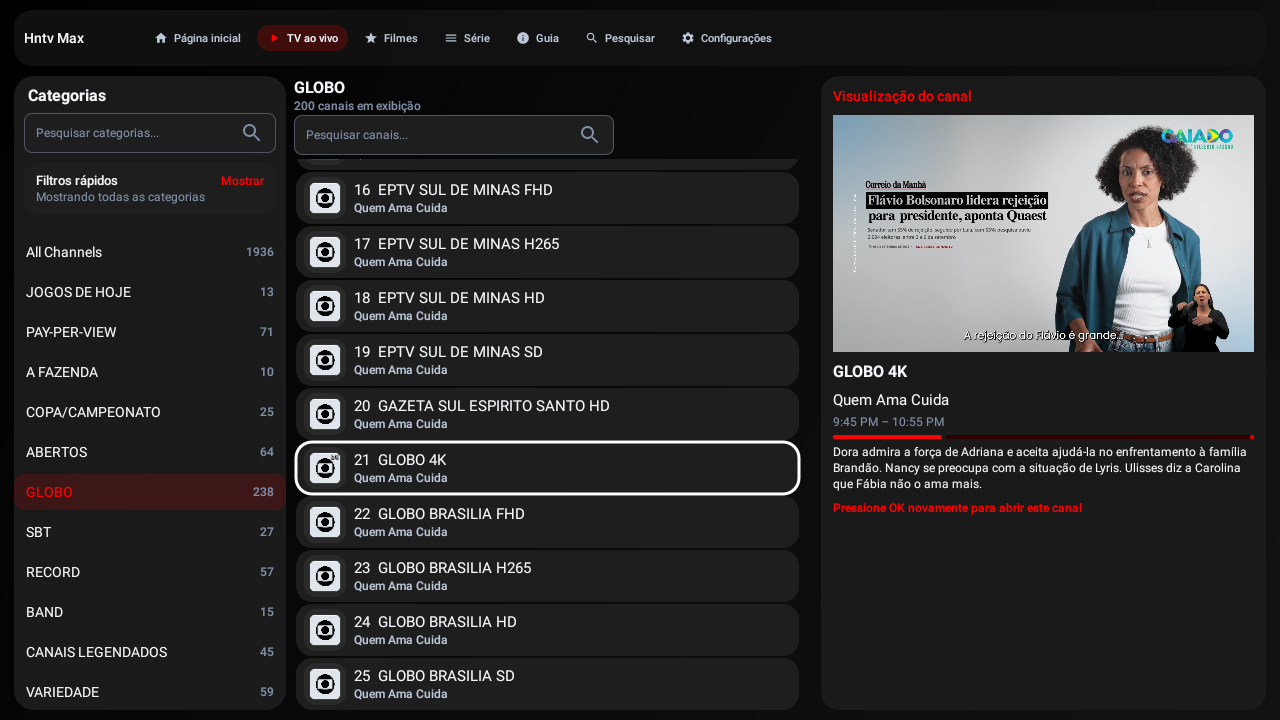This screenshot has width=1280, height=720.
Task: Click the search icon in the categories search box
Action: pyautogui.click(x=251, y=133)
